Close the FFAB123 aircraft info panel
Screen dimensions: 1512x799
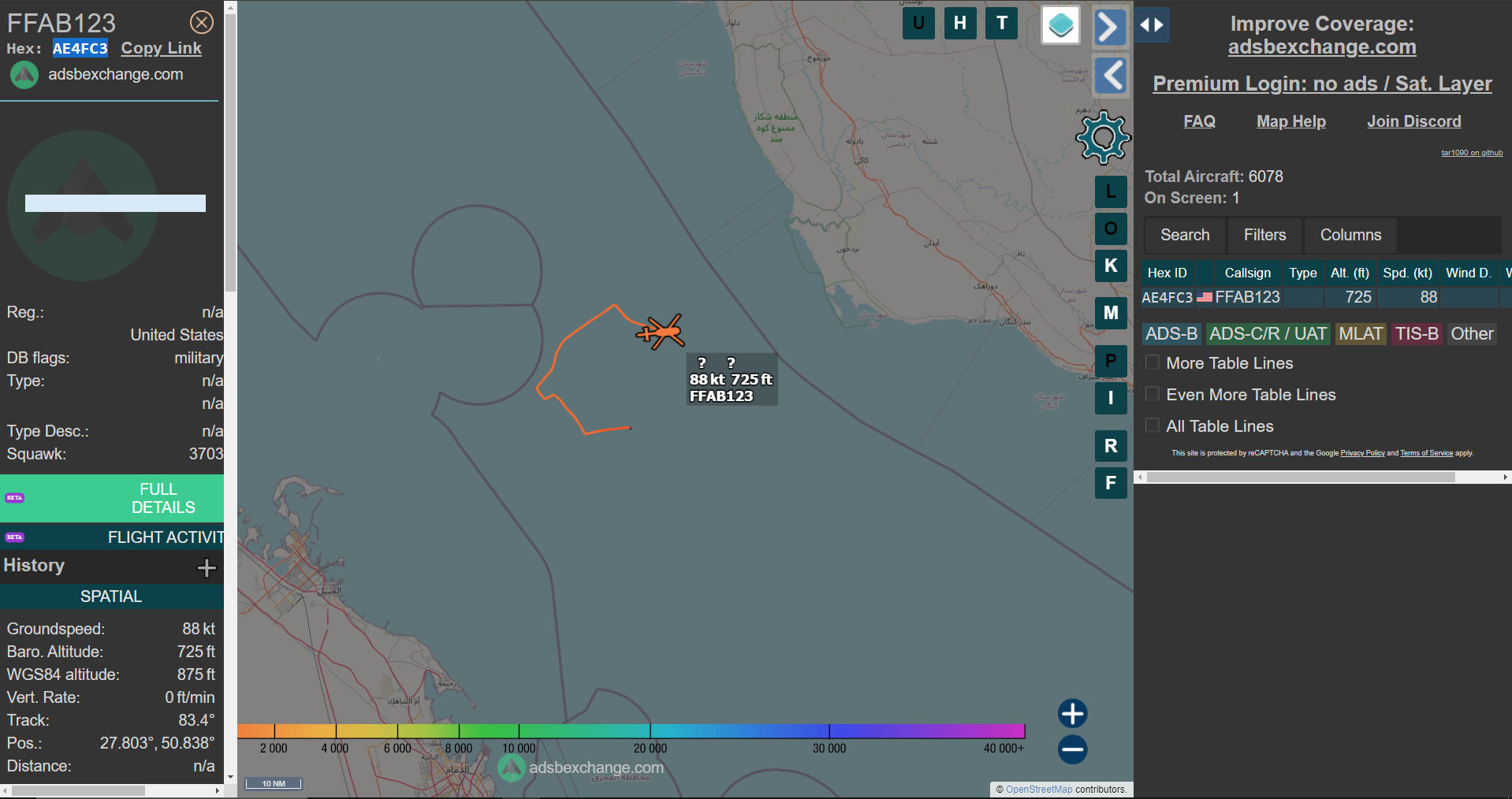[202, 22]
